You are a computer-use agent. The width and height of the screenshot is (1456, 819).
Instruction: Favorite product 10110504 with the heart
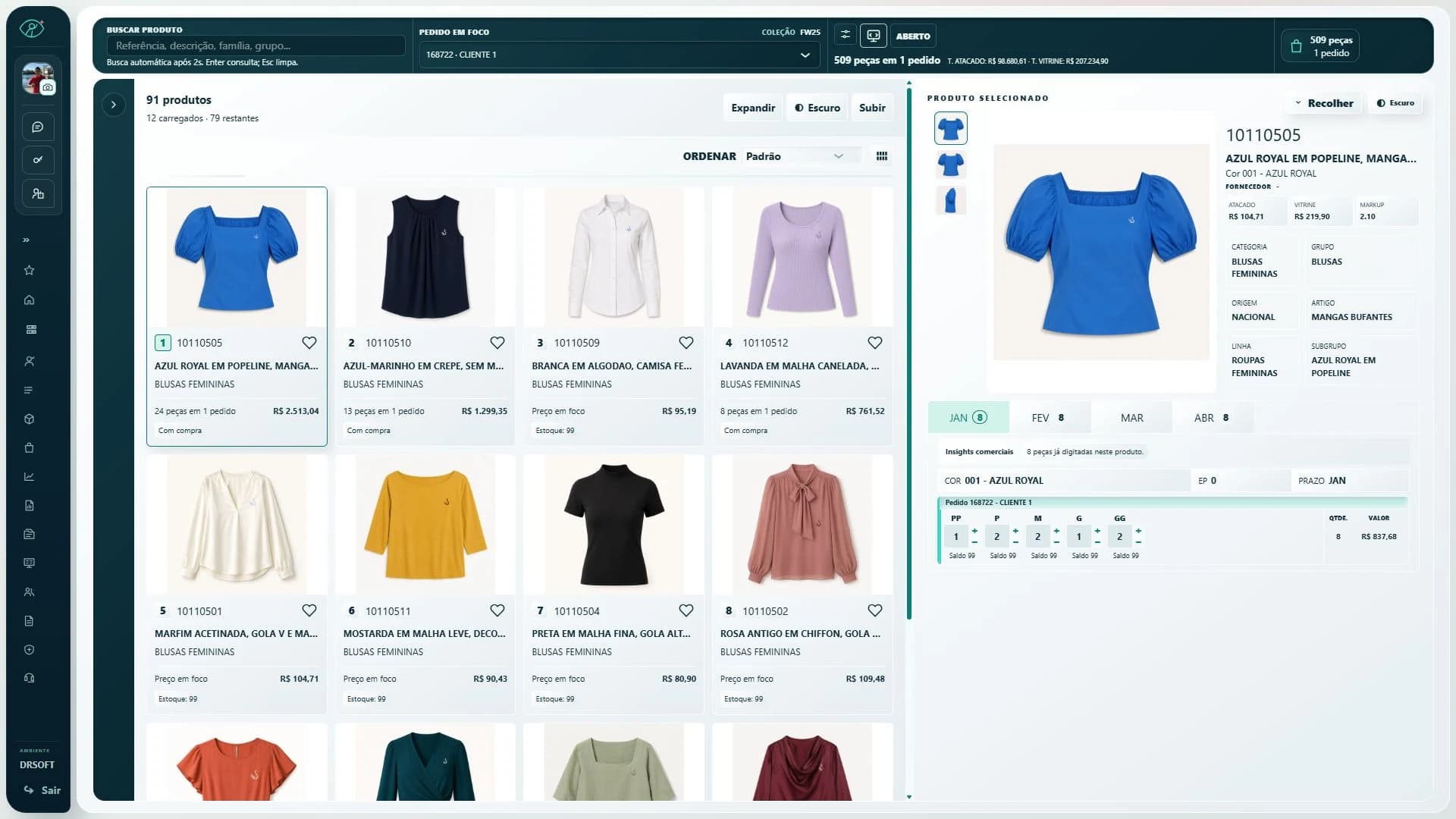(x=686, y=610)
